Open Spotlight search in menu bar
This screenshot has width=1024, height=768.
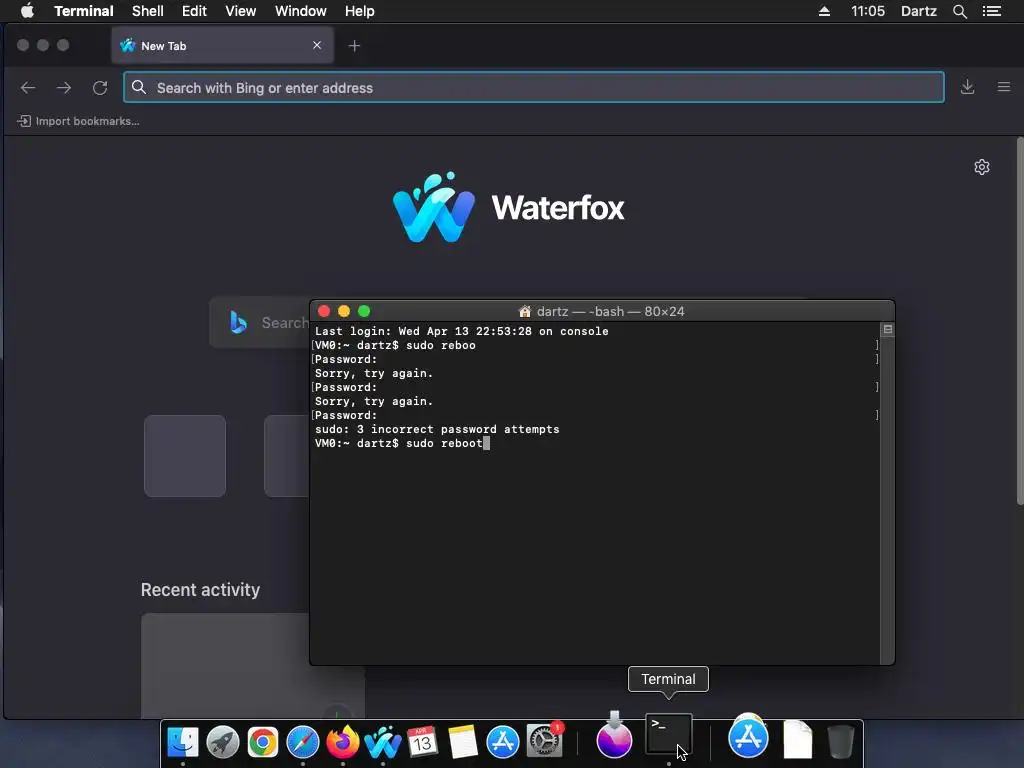960,11
